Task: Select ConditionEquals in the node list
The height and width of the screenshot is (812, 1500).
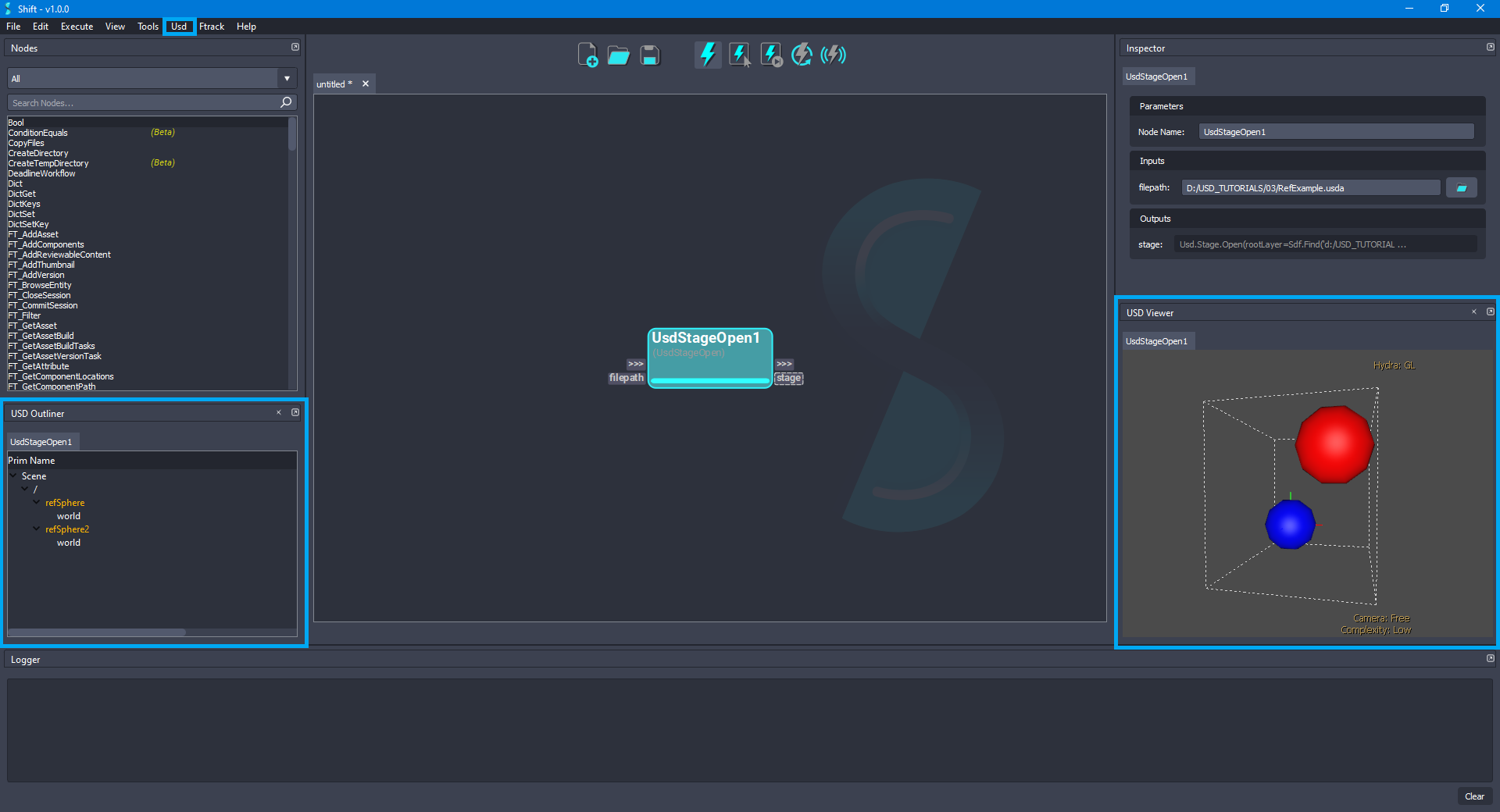Action: (37, 132)
